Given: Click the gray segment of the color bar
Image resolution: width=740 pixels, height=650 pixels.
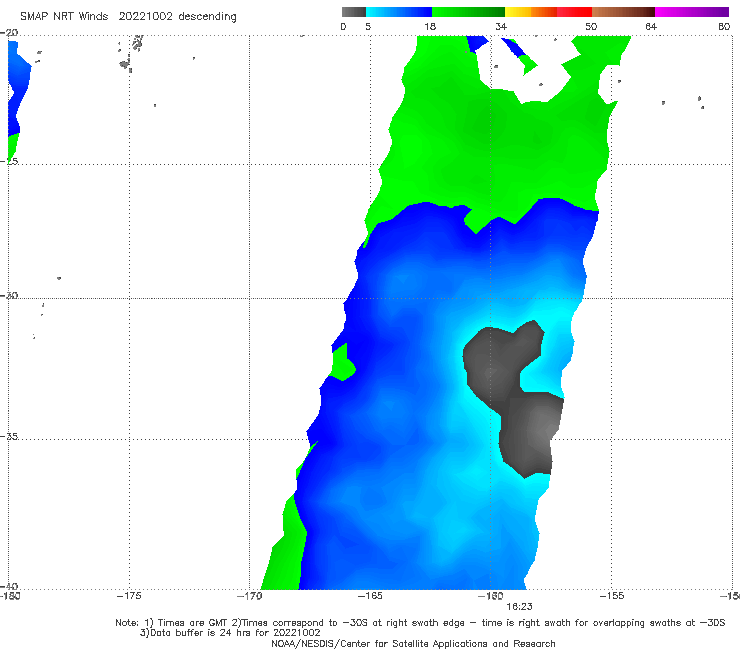Looking at the screenshot, I should (x=354, y=12).
